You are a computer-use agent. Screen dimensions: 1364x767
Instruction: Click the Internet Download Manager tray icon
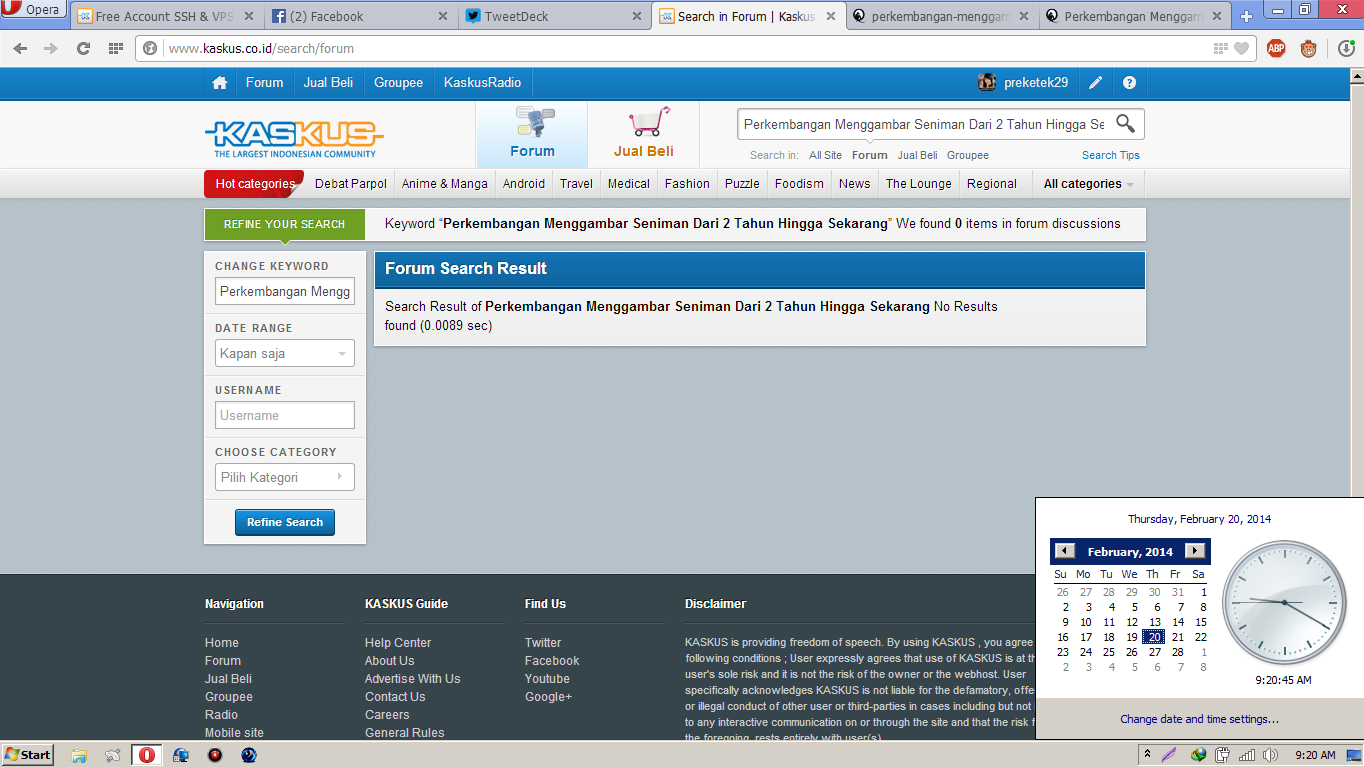coord(1198,755)
